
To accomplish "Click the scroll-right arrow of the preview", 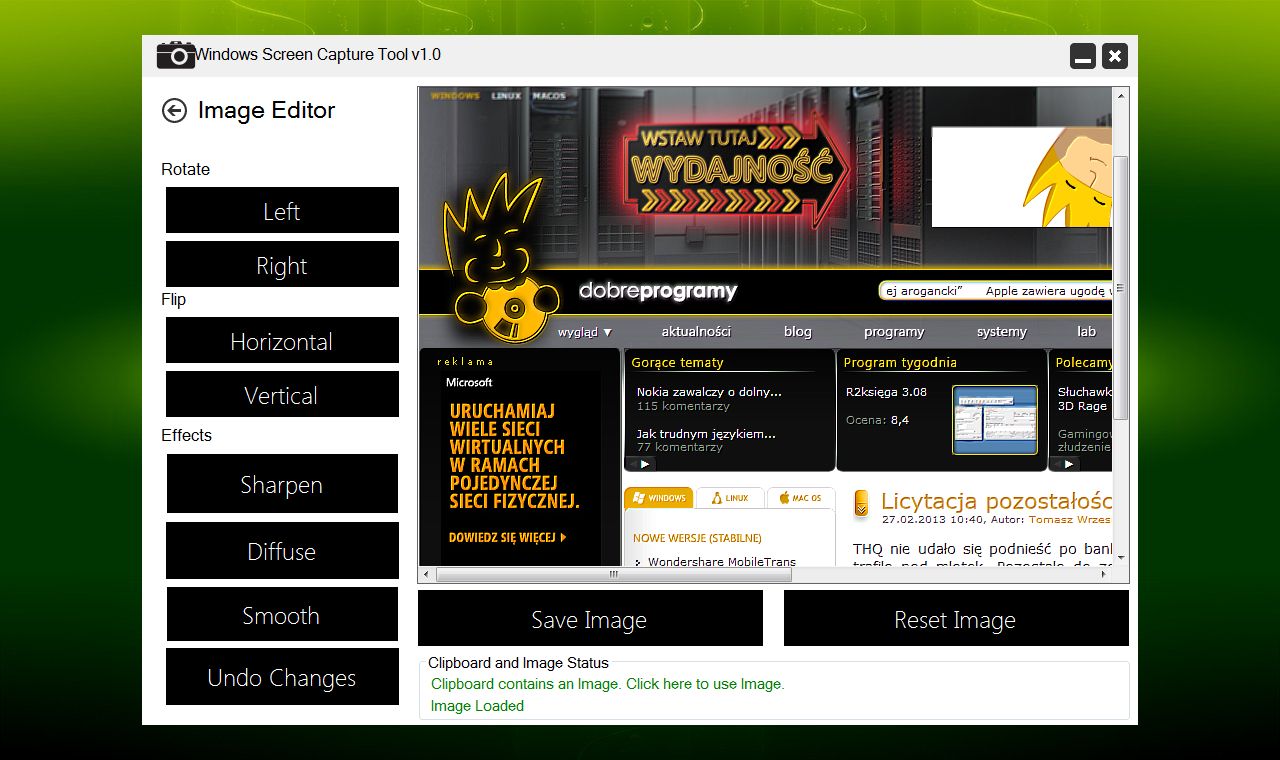I will [1105, 575].
